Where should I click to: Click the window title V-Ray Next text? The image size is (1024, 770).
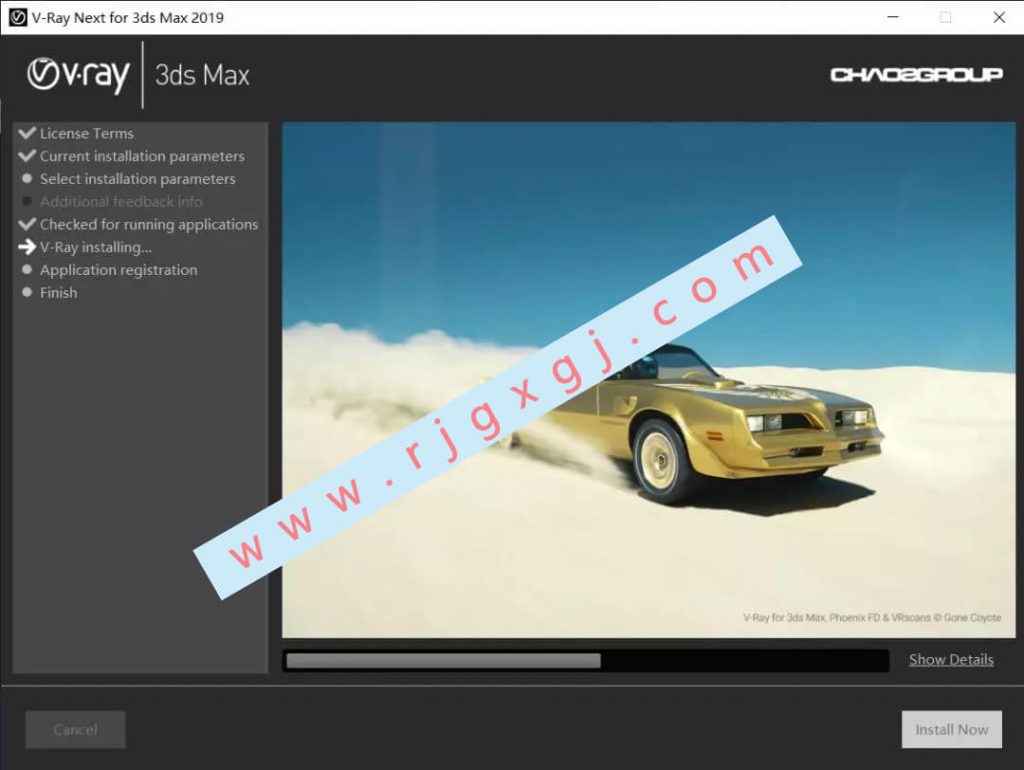click(127, 18)
